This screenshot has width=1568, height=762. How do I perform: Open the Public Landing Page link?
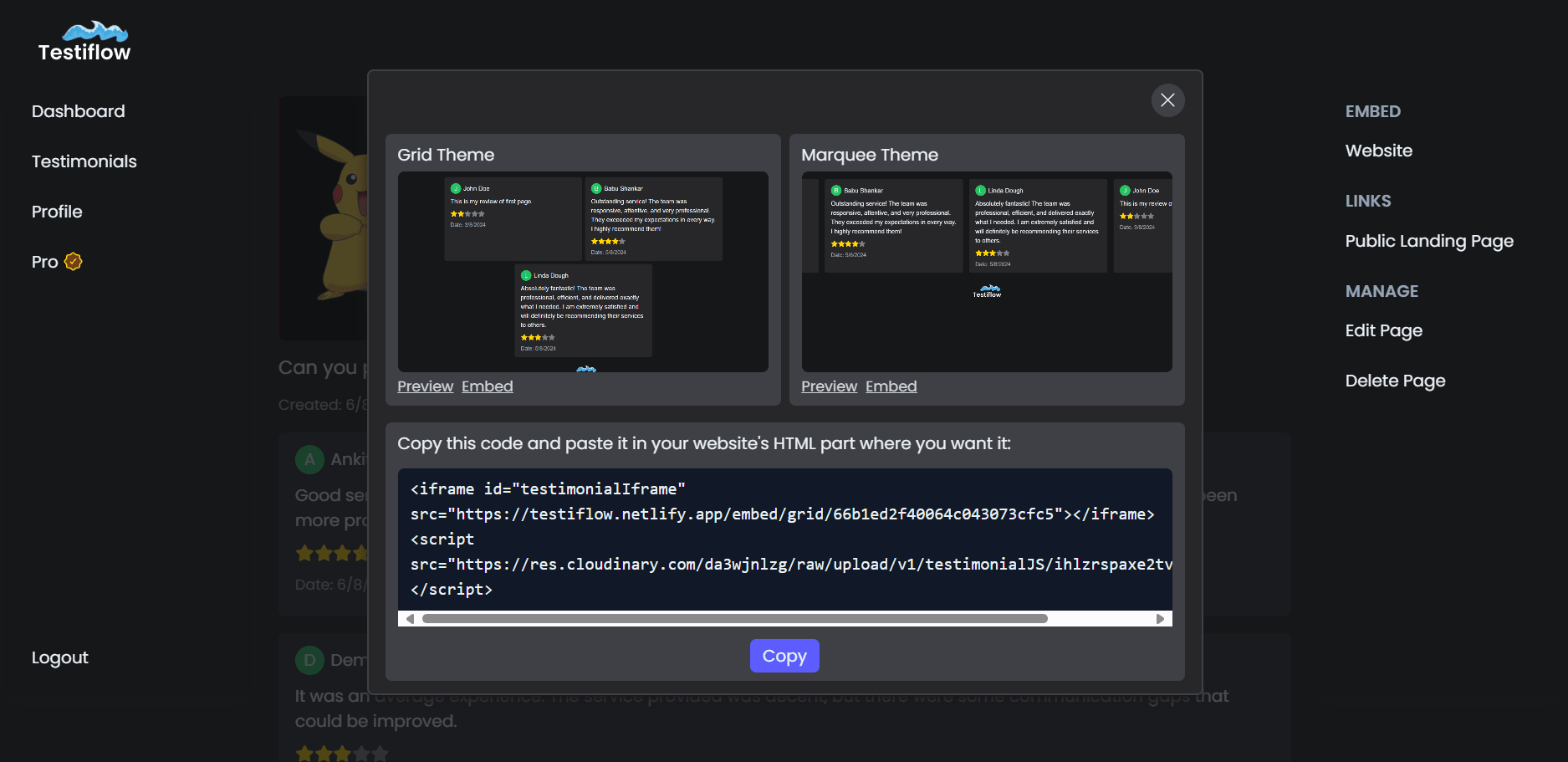click(1429, 241)
